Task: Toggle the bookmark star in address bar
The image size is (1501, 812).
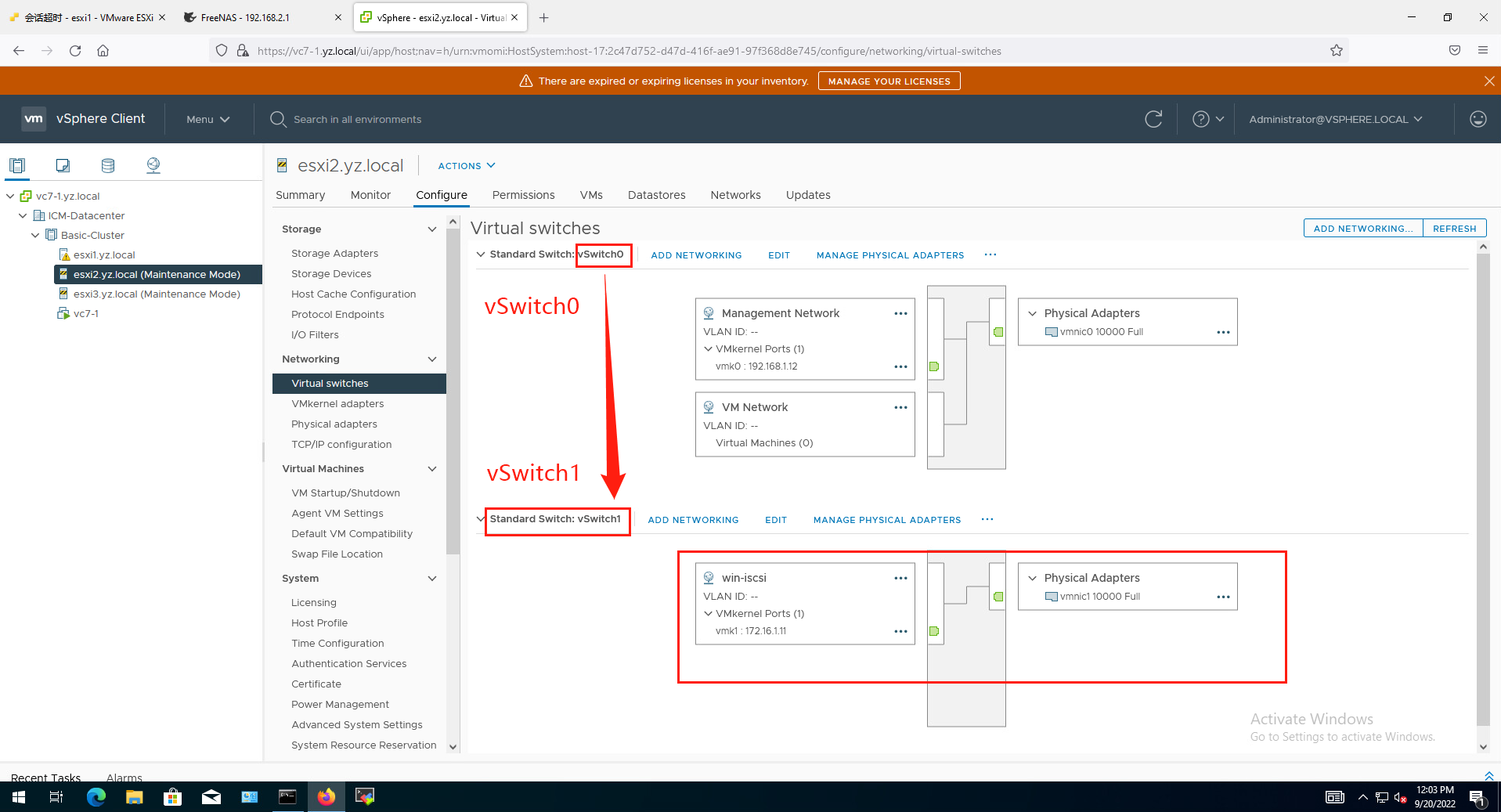Action: pyautogui.click(x=1337, y=50)
